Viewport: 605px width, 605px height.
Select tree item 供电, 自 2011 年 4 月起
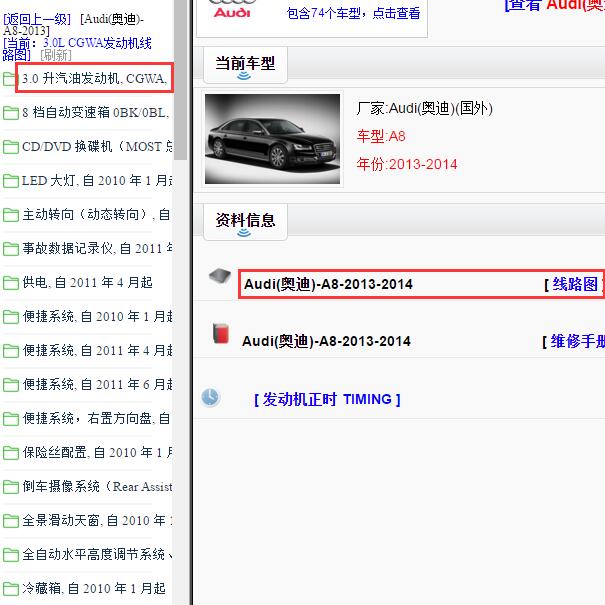pyautogui.click(x=88, y=282)
